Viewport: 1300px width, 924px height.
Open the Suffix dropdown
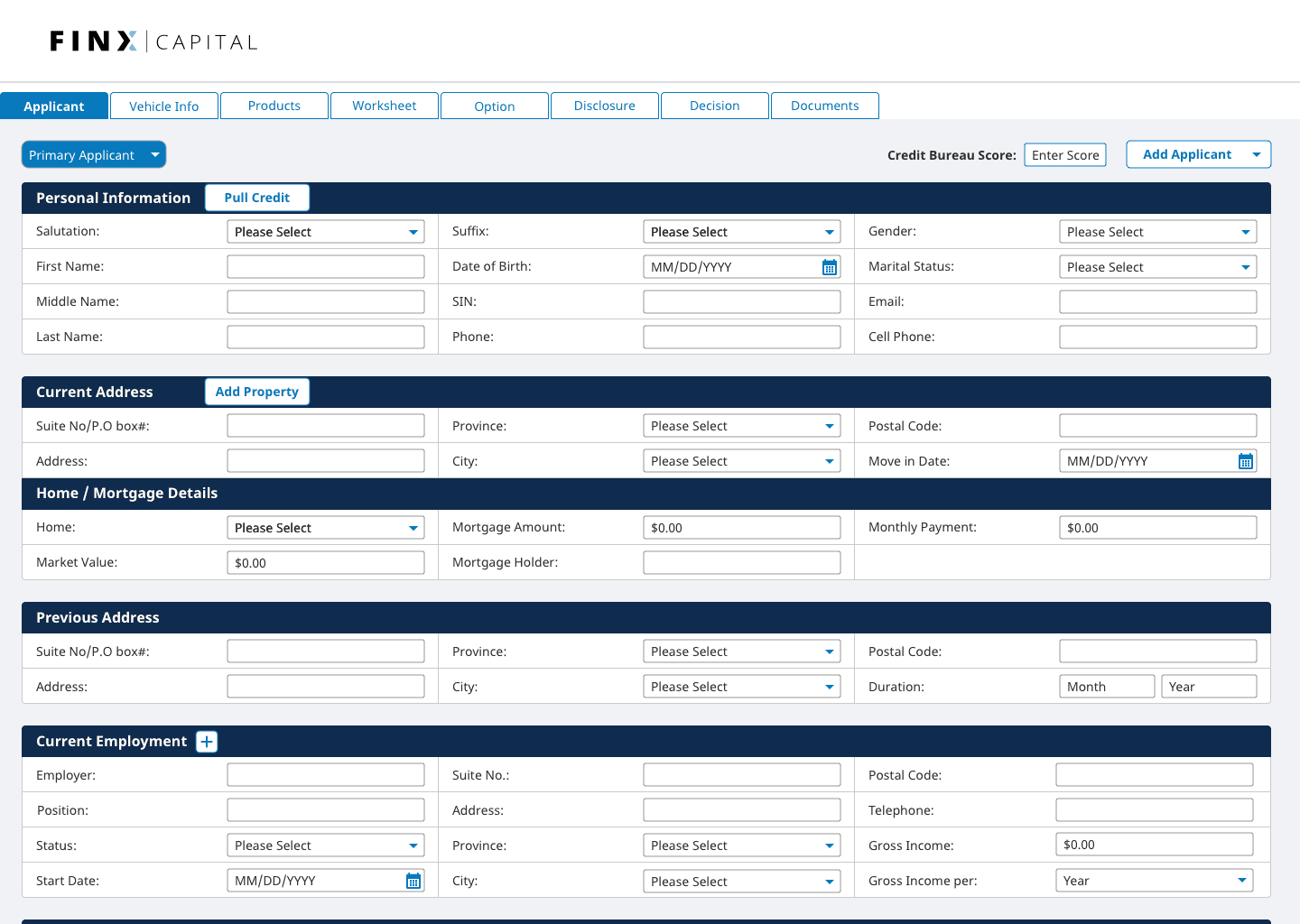tap(742, 232)
